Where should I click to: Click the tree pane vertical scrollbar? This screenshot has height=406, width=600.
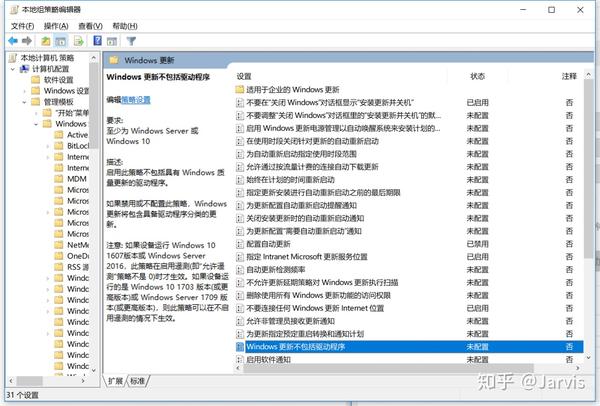[x=94, y=105]
